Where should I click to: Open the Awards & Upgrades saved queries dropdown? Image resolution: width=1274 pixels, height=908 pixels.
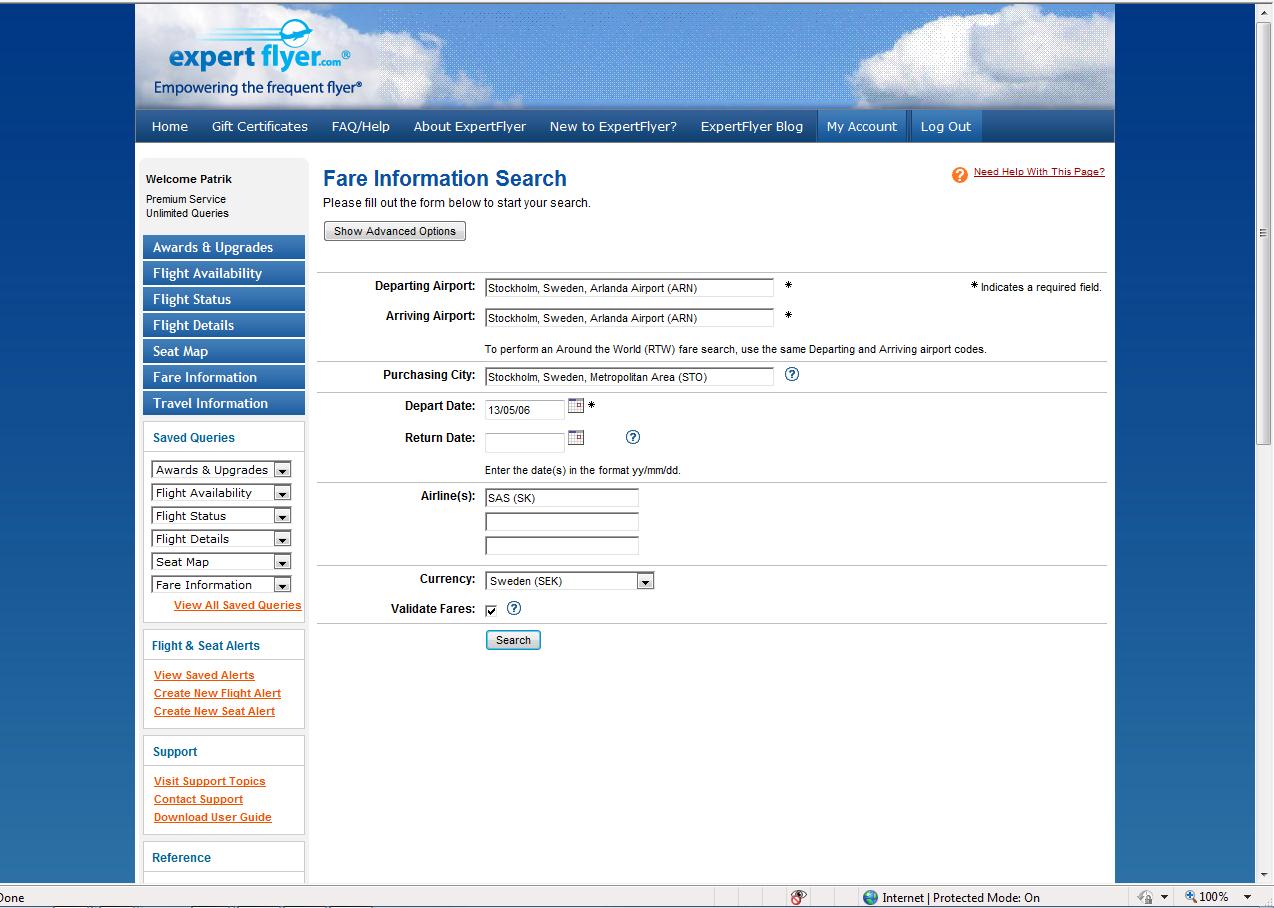(282, 470)
